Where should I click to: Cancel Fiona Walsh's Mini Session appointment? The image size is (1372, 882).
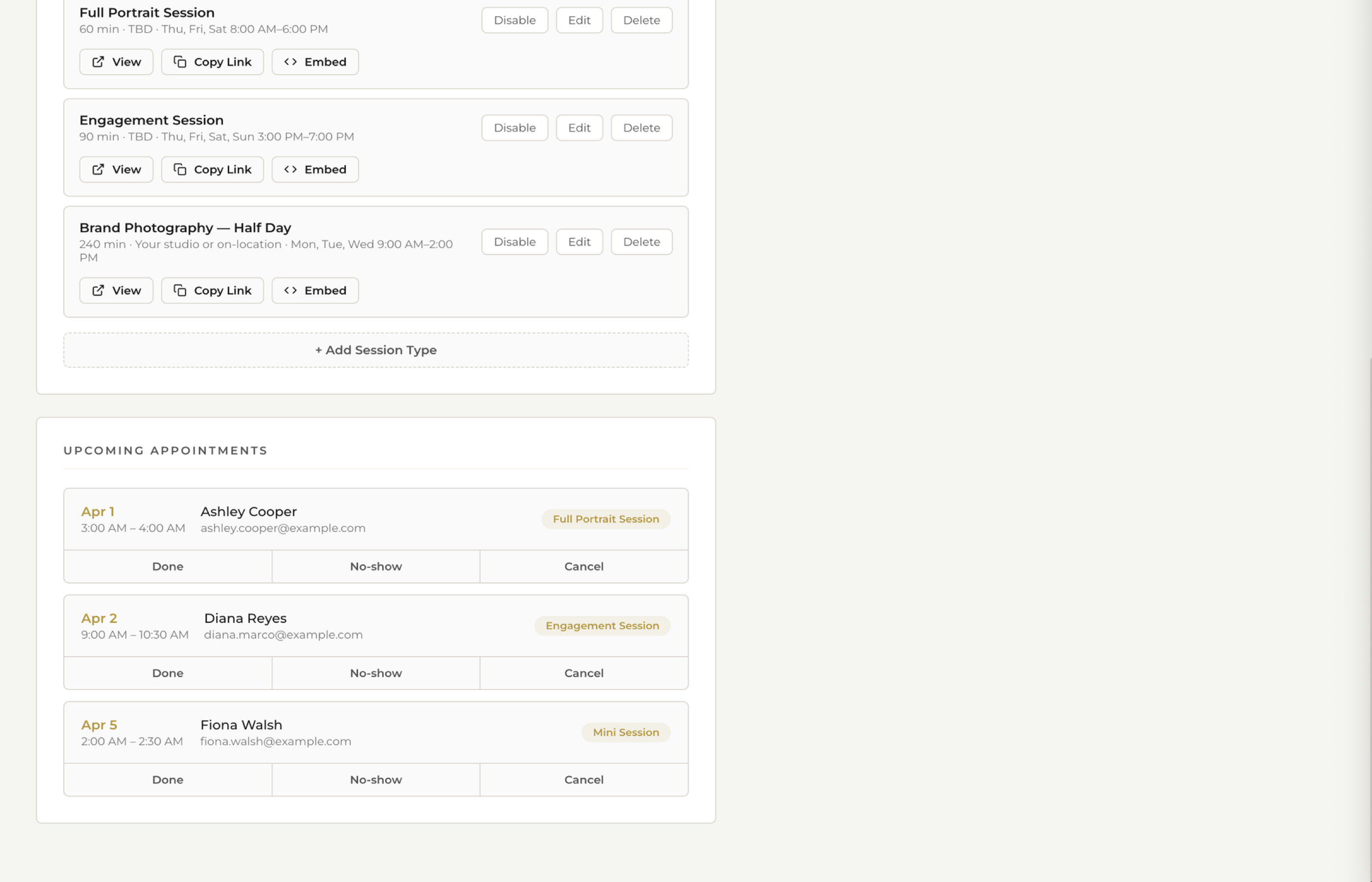tap(584, 780)
